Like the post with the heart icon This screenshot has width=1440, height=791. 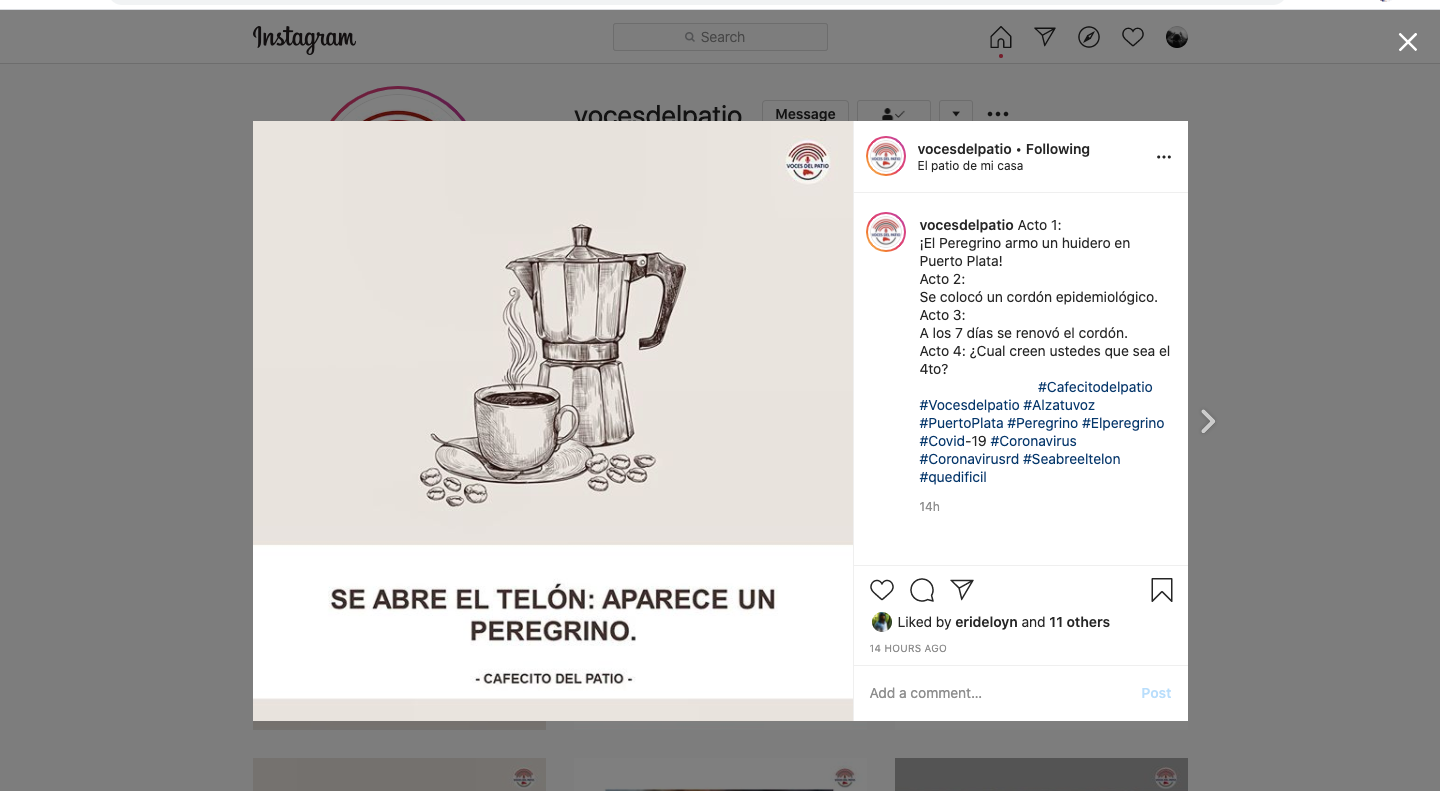(x=881, y=590)
